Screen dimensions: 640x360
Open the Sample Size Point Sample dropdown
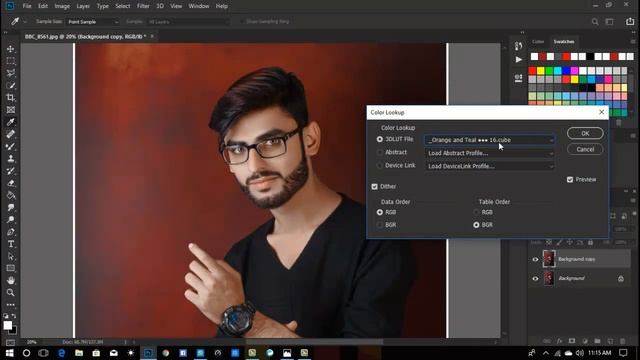(x=93, y=22)
